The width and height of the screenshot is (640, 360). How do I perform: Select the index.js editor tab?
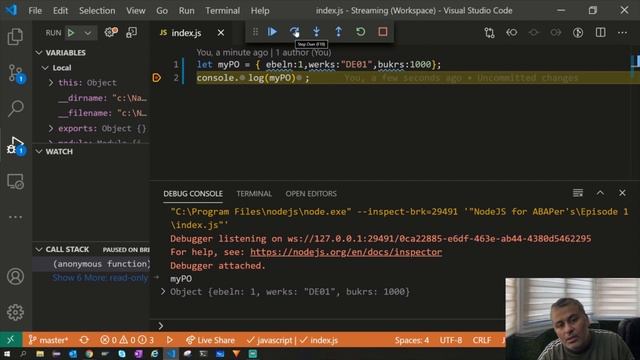click(186, 33)
